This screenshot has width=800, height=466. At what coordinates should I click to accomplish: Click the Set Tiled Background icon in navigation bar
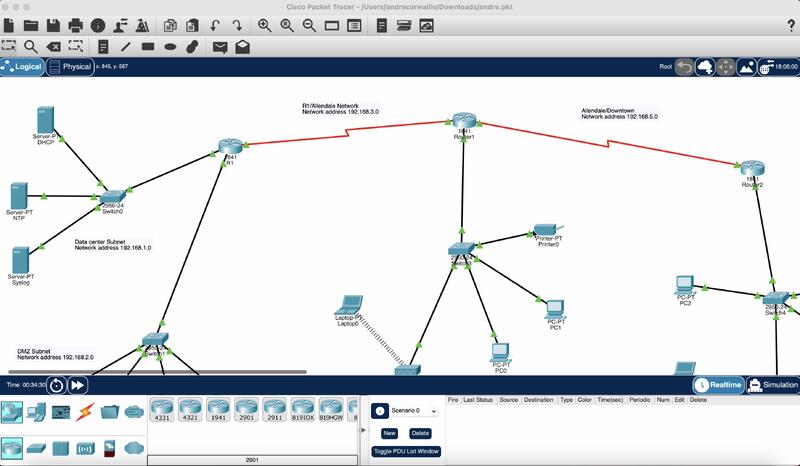[x=746, y=67]
